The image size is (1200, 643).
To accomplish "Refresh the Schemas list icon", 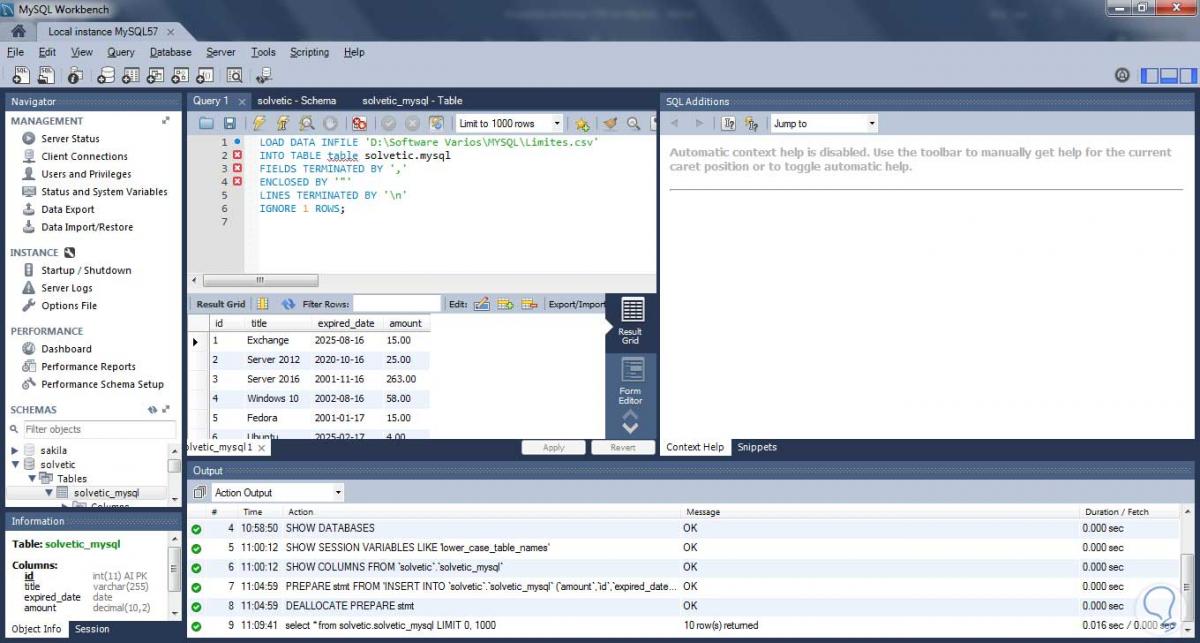I will 154,409.
